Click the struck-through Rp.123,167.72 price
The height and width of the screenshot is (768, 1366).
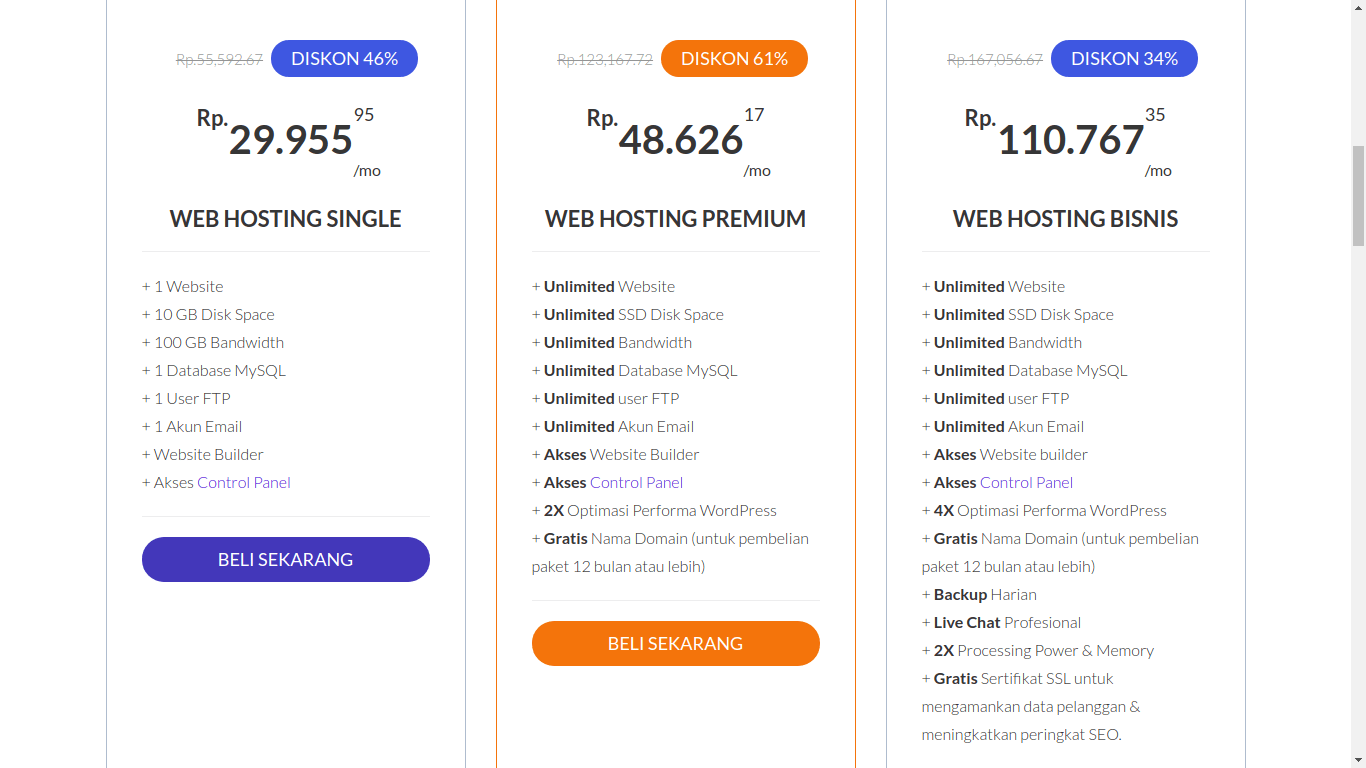point(605,60)
